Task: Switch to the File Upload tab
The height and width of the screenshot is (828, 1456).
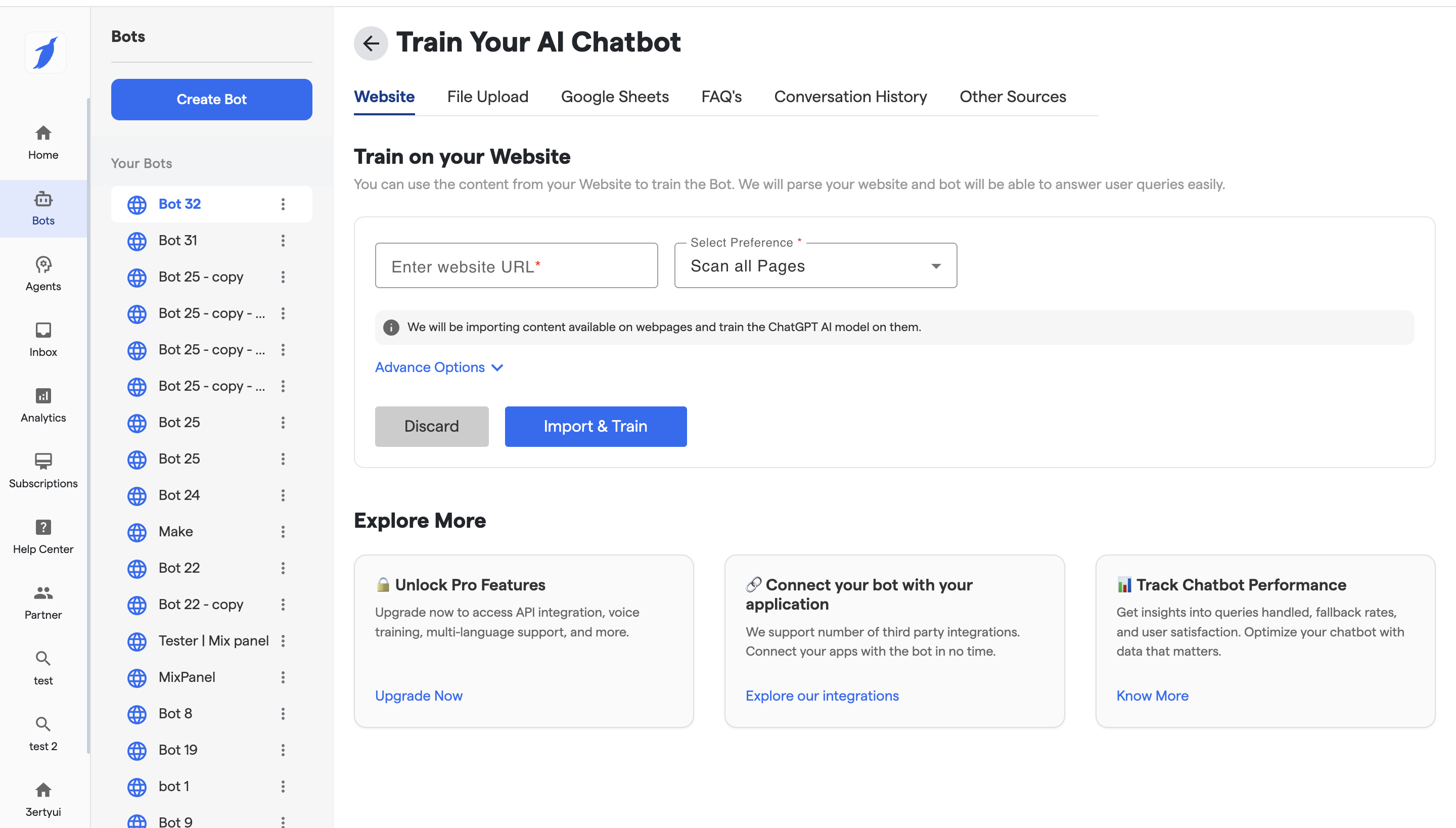Action: point(487,97)
